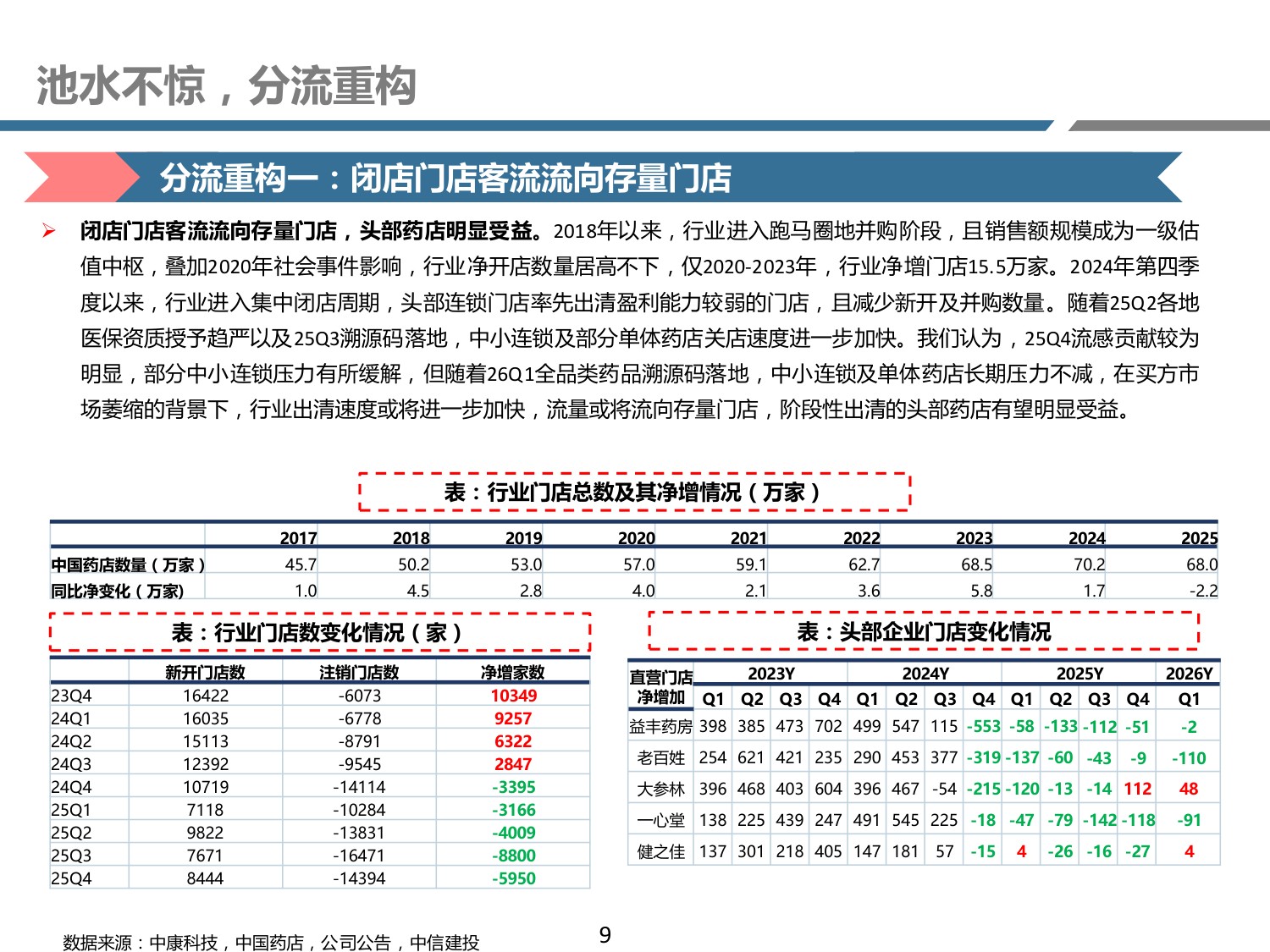Click the 一心堂 row label

coord(660,820)
